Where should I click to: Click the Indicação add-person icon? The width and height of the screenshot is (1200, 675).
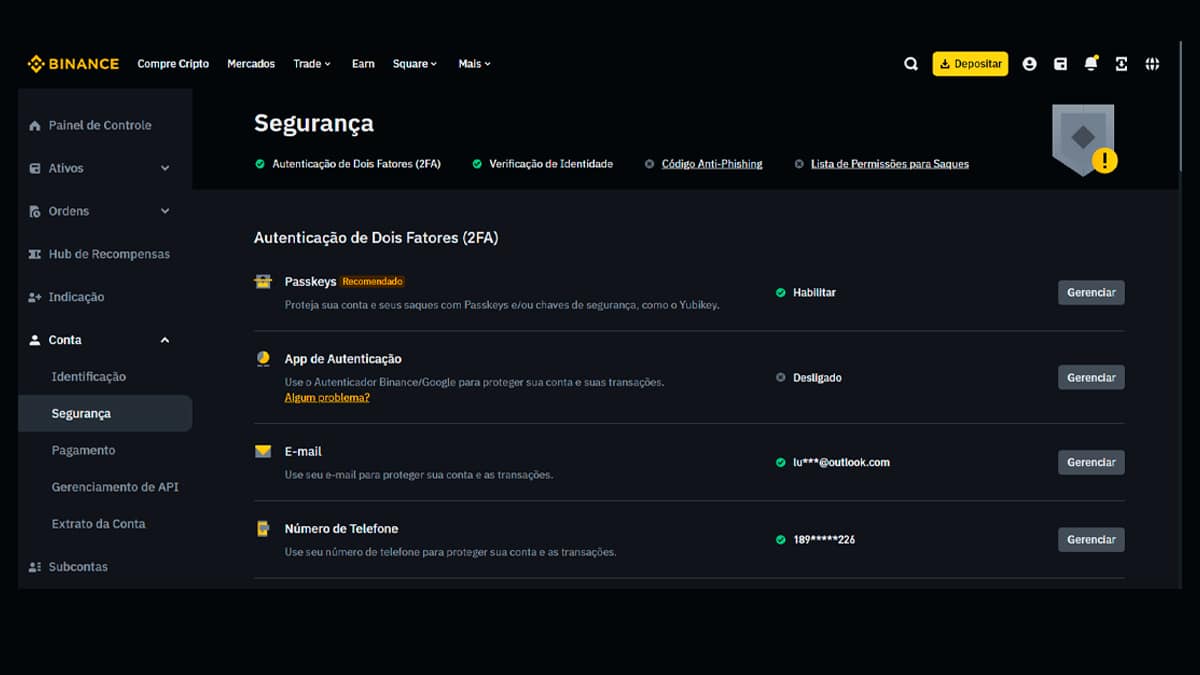tap(35, 298)
